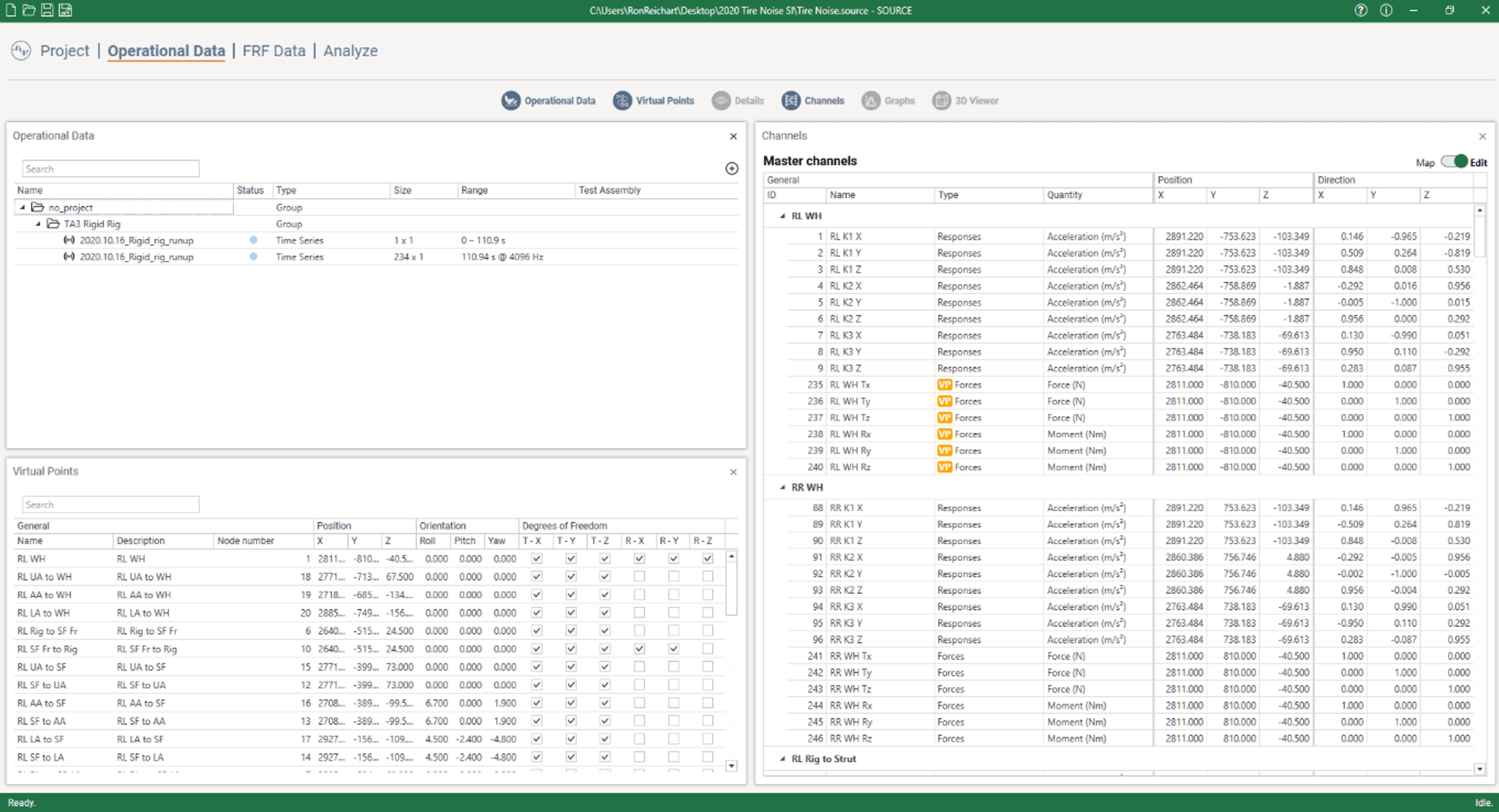Image resolution: width=1499 pixels, height=812 pixels.
Task: Open the Project tab
Action: 64,51
